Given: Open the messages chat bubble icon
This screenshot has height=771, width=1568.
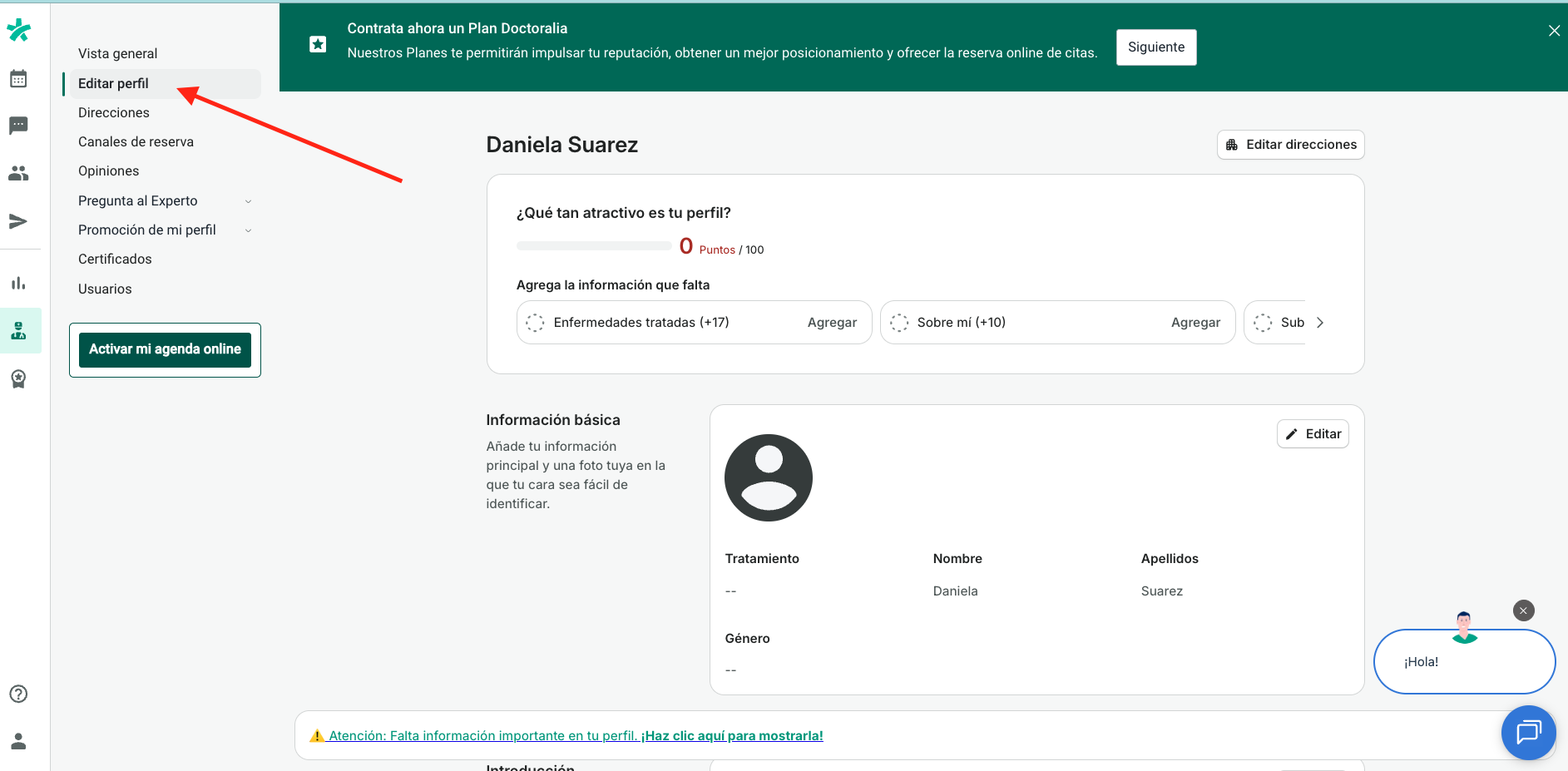Looking at the screenshot, I should (18, 126).
